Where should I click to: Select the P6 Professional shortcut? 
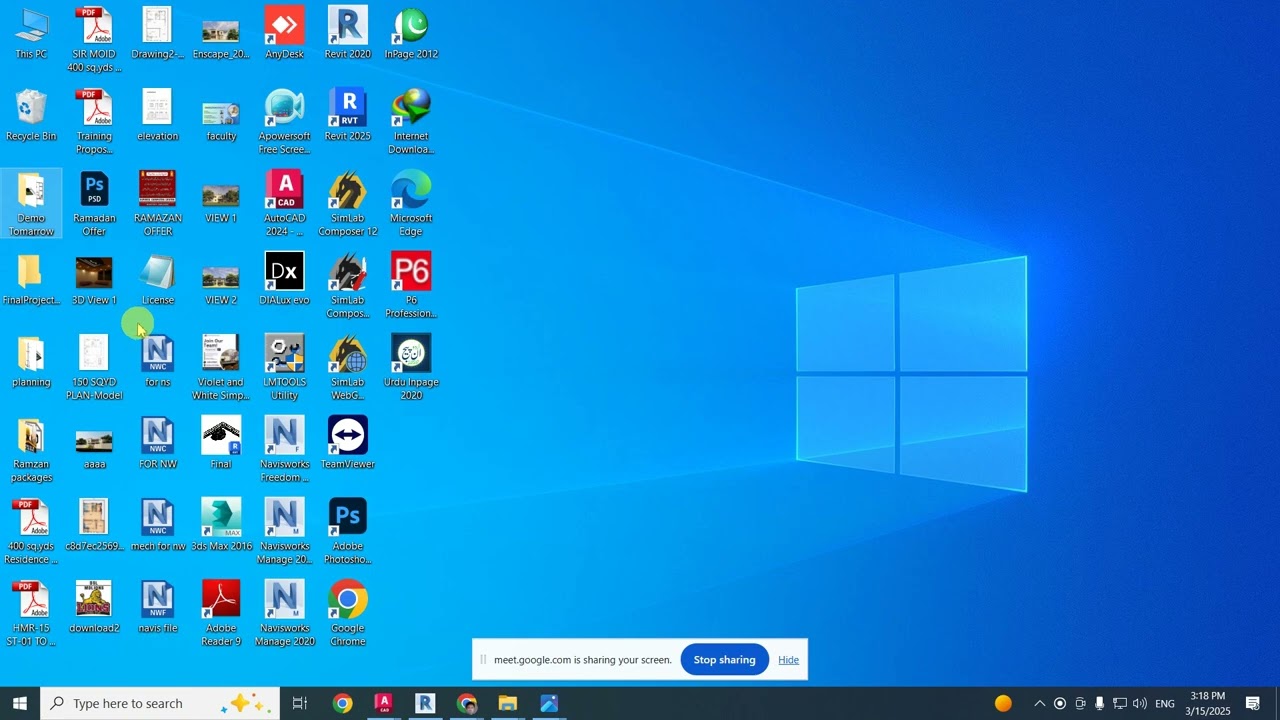point(411,286)
